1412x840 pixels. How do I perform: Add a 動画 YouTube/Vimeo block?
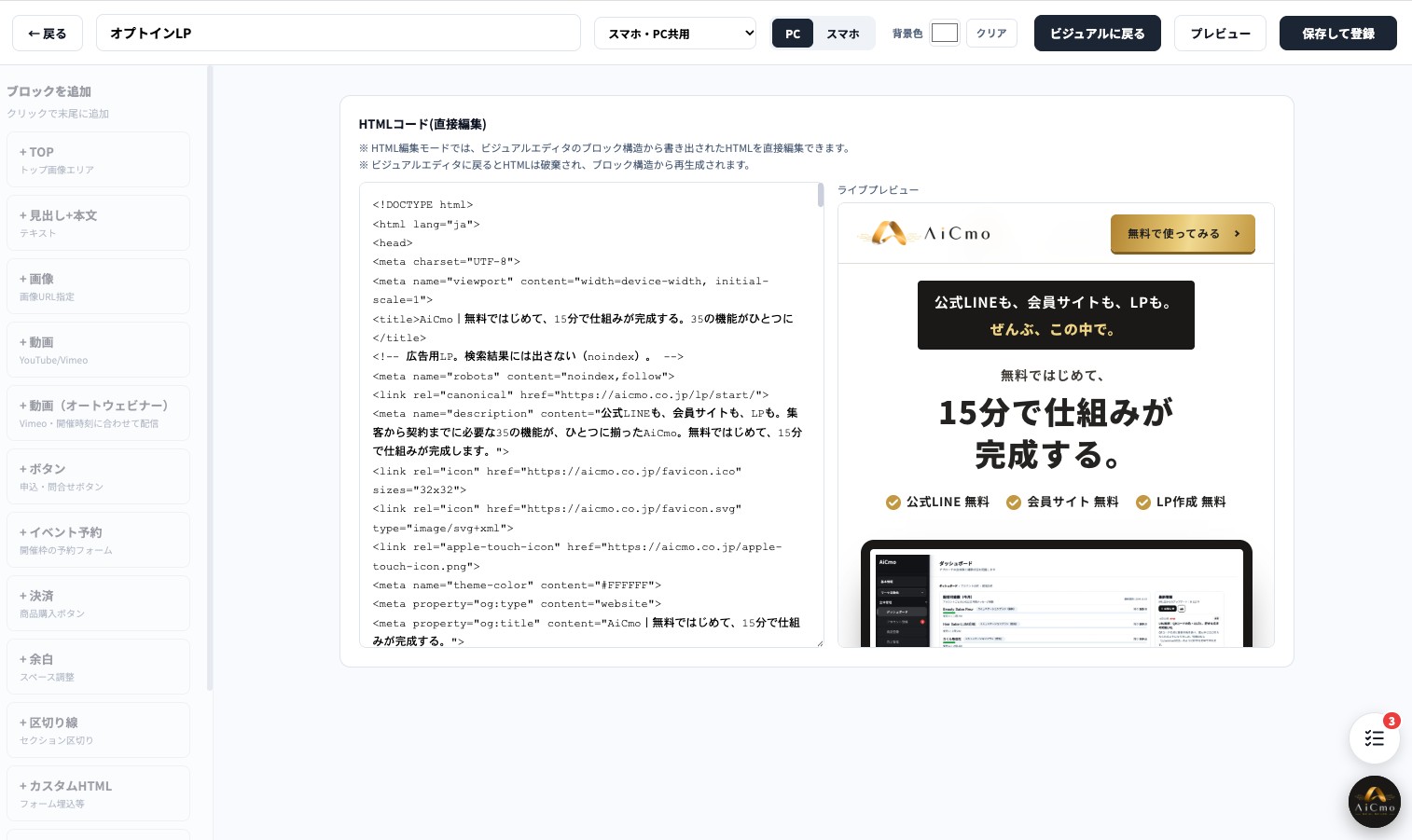[98, 350]
